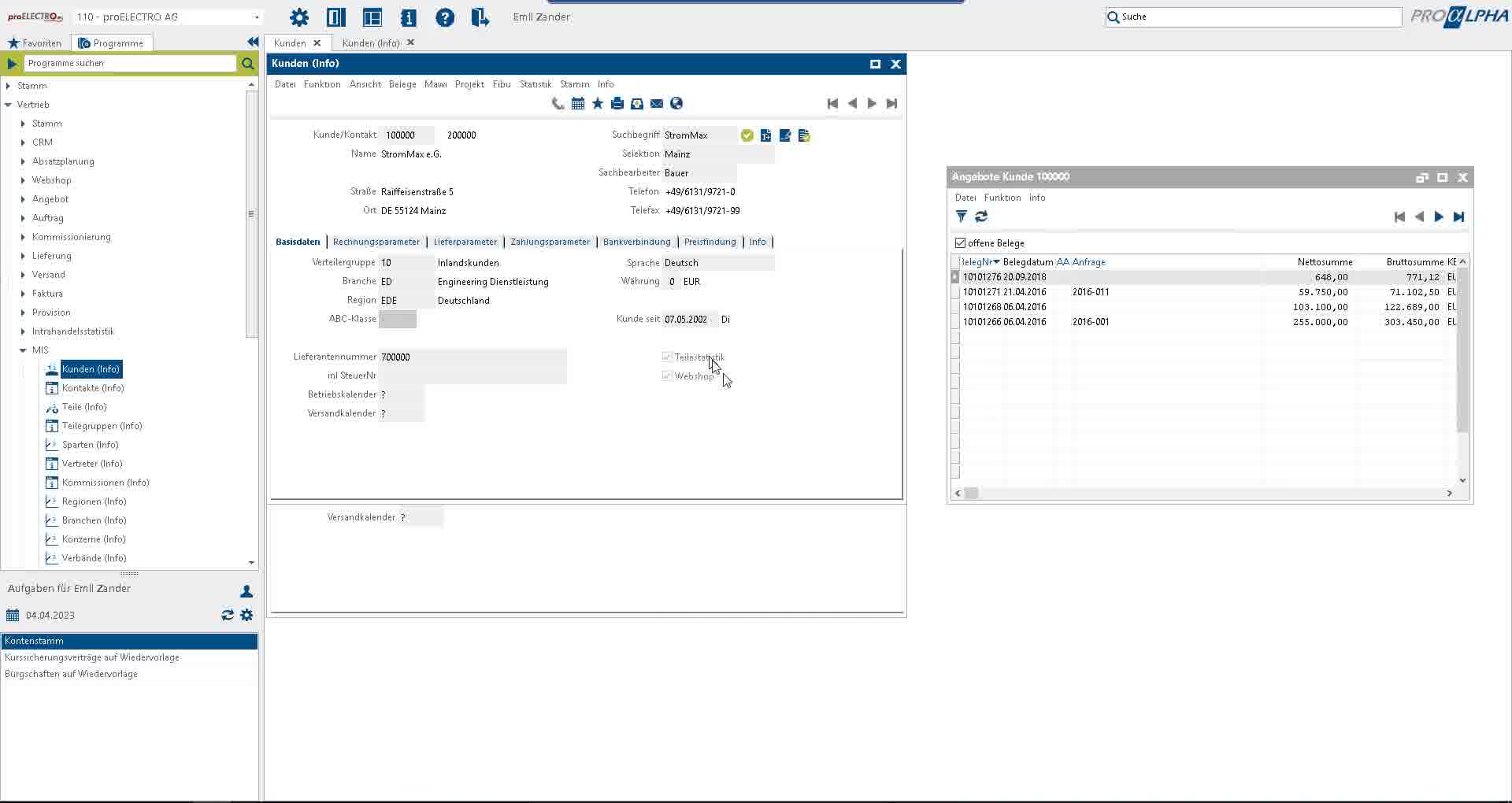Expand the Angebot tree node
Viewport: 1512px width, 803px height.
(x=23, y=199)
